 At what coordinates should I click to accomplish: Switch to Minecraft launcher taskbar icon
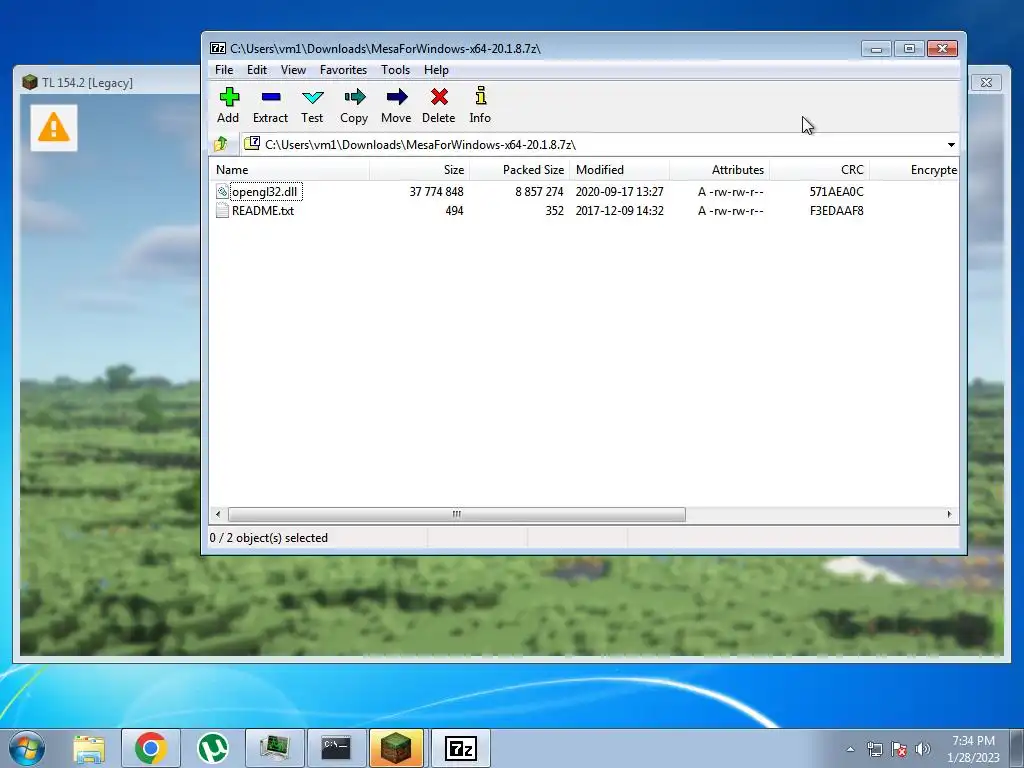coord(396,748)
